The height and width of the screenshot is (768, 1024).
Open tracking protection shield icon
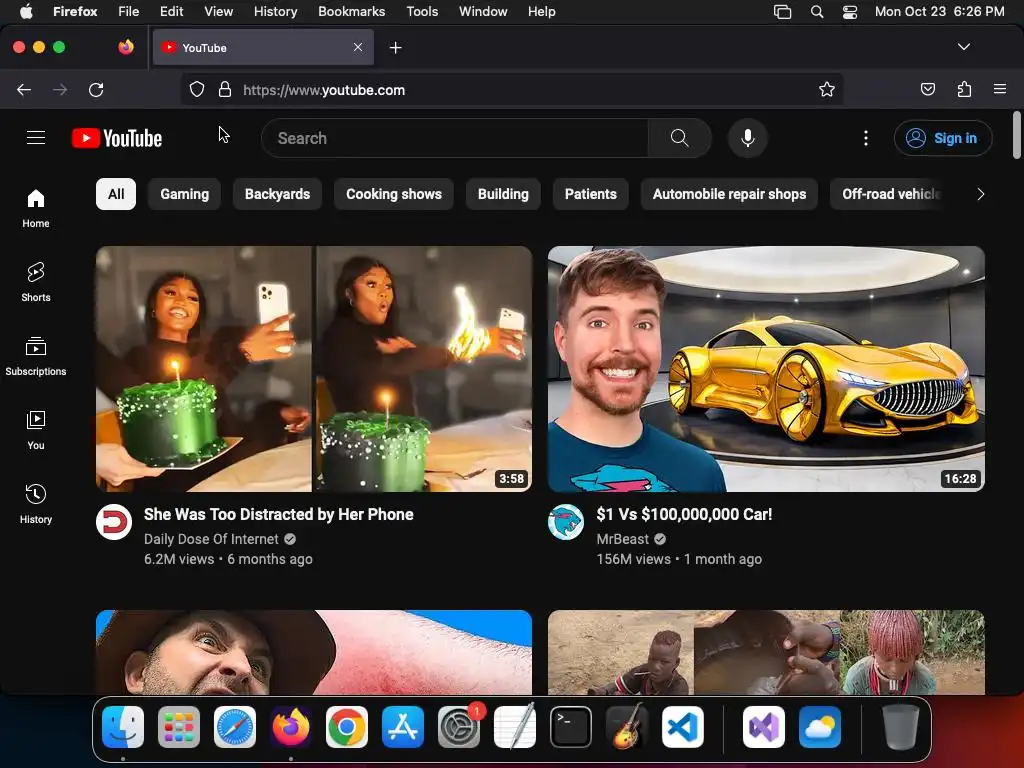[x=197, y=89]
